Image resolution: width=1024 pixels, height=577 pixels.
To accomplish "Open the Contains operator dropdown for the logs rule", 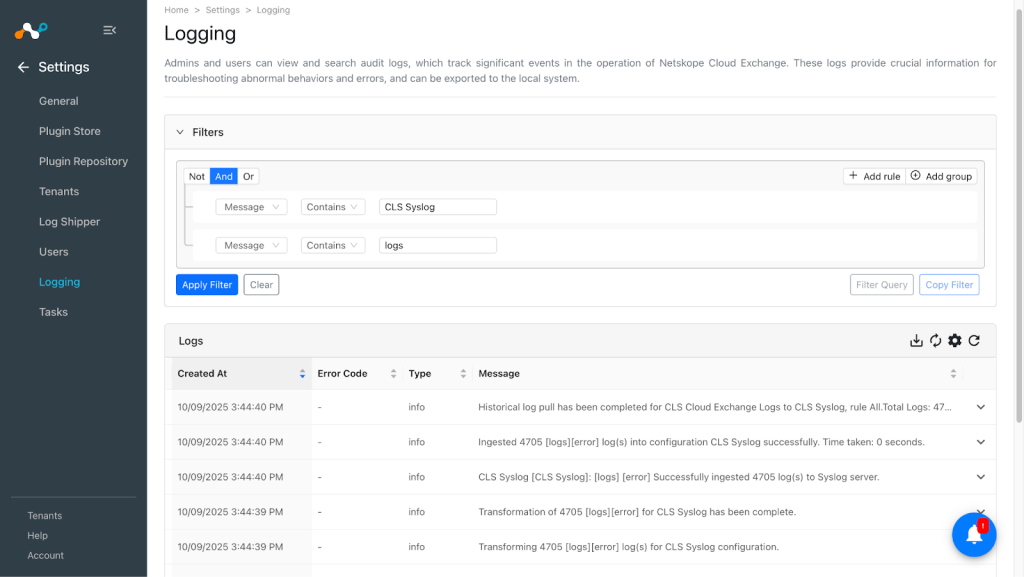I will point(332,245).
